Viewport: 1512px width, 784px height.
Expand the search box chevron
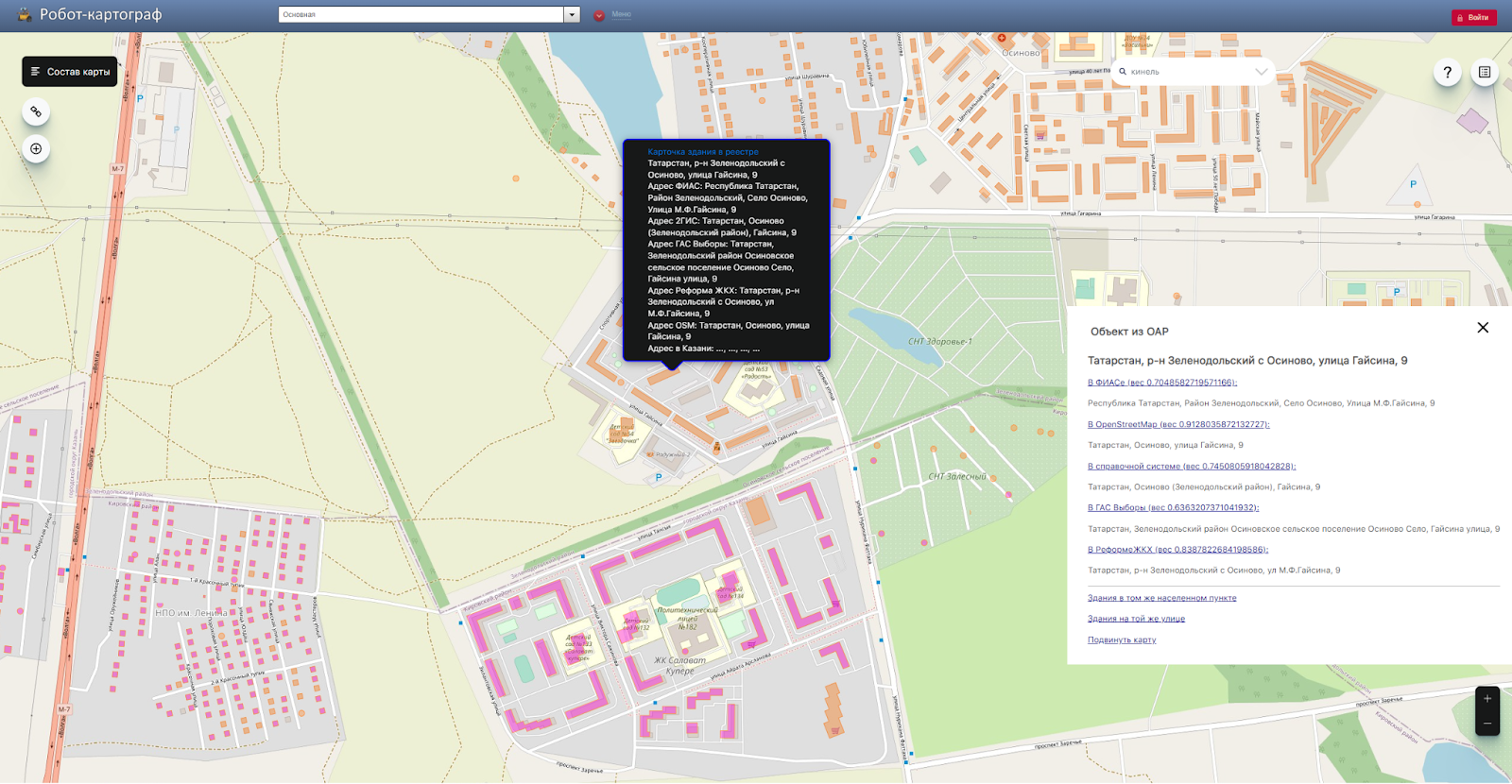click(1261, 72)
